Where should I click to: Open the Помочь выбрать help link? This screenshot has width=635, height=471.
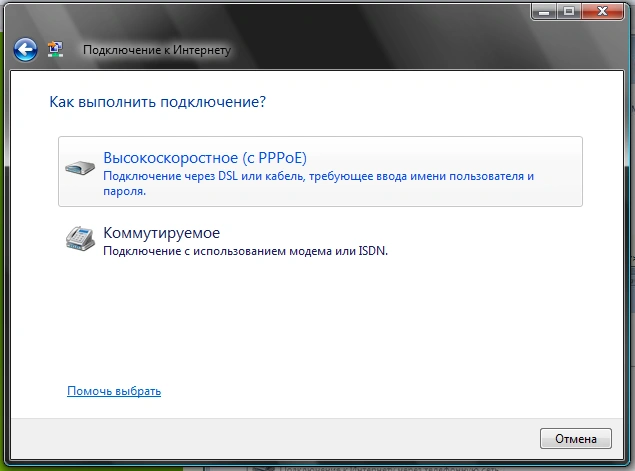pyautogui.click(x=114, y=391)
